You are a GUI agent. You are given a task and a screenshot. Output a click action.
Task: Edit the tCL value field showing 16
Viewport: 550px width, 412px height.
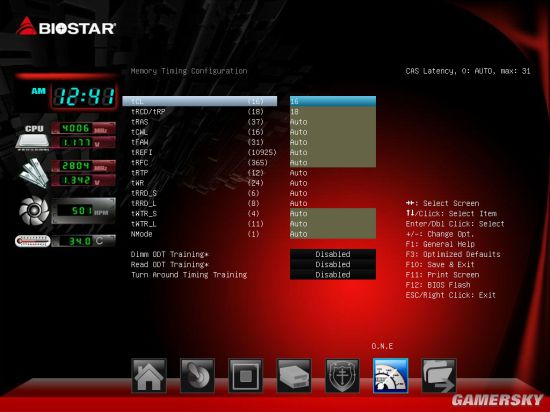click(x=333, y=101)
